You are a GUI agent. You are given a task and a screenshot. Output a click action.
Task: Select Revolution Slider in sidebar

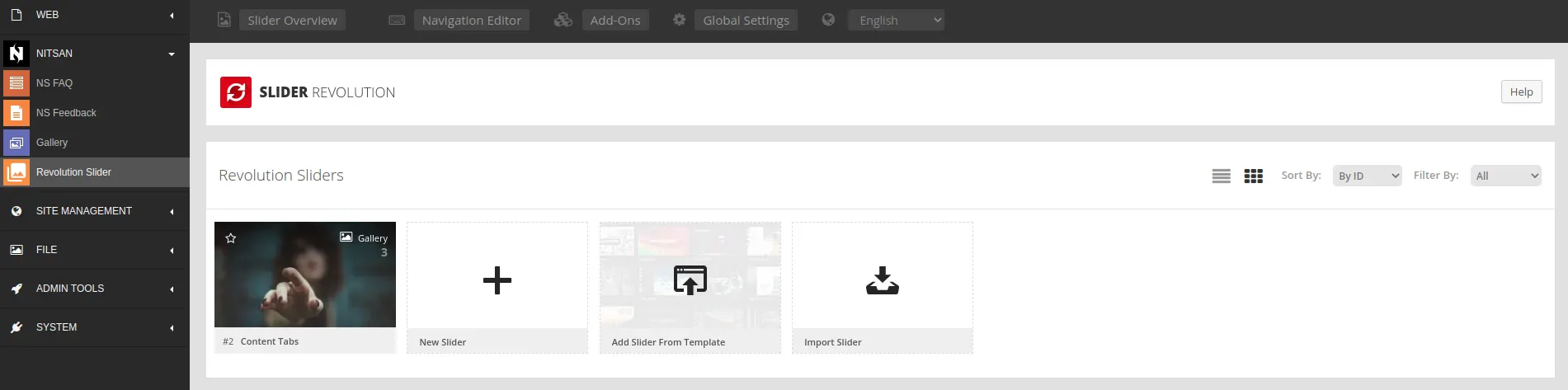pos(95,172)
